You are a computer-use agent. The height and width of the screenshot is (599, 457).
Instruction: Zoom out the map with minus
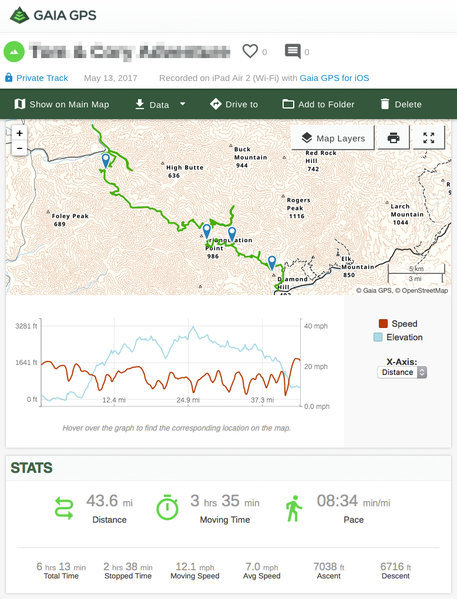point(19,148)
